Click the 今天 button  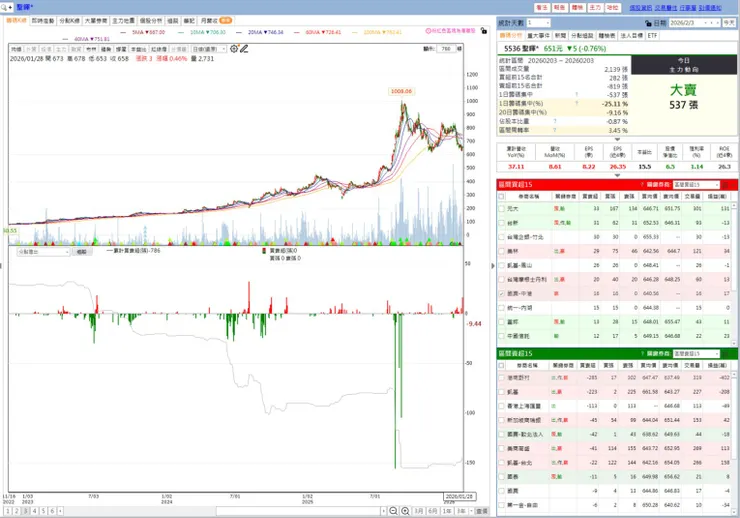729,23
